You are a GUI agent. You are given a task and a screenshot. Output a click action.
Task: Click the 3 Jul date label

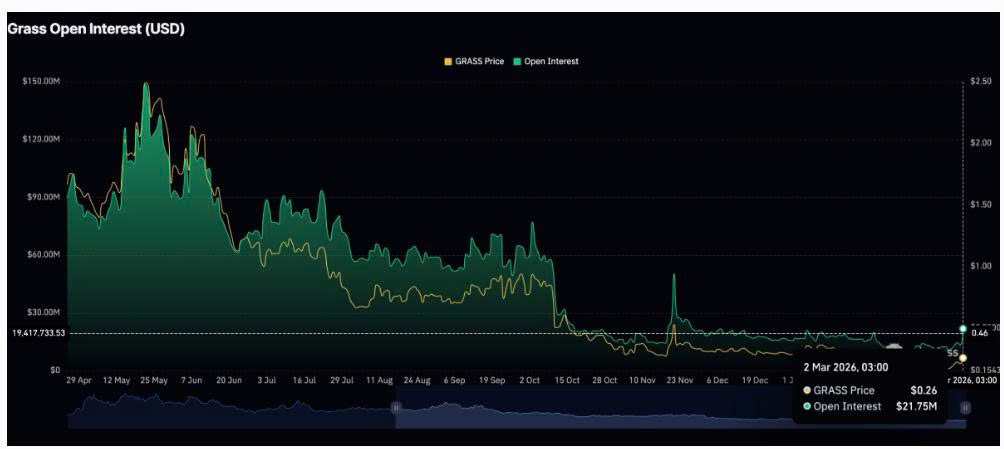(266, 380)
